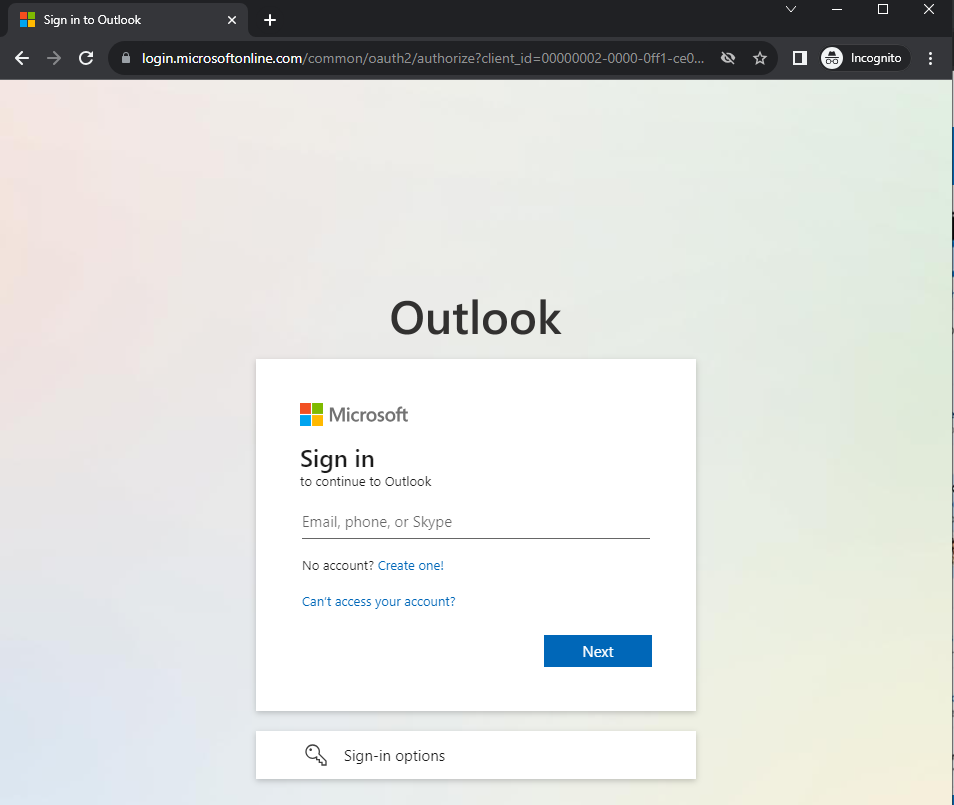Click the browser forward arrow
This screenshot has width=954, height=805.
[54, 58]
